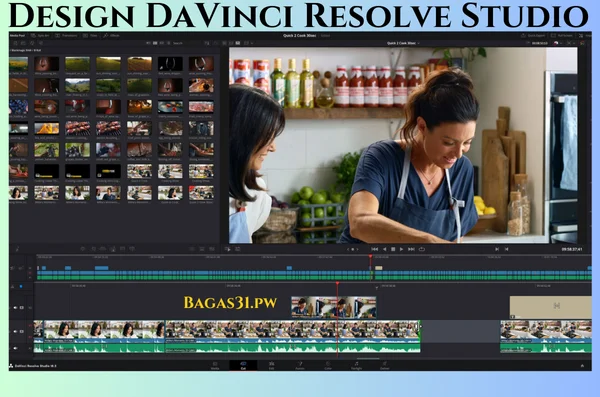Click the Place on Top icon
The height and width of the screenshot is (397, 600).
pos(122,249)
